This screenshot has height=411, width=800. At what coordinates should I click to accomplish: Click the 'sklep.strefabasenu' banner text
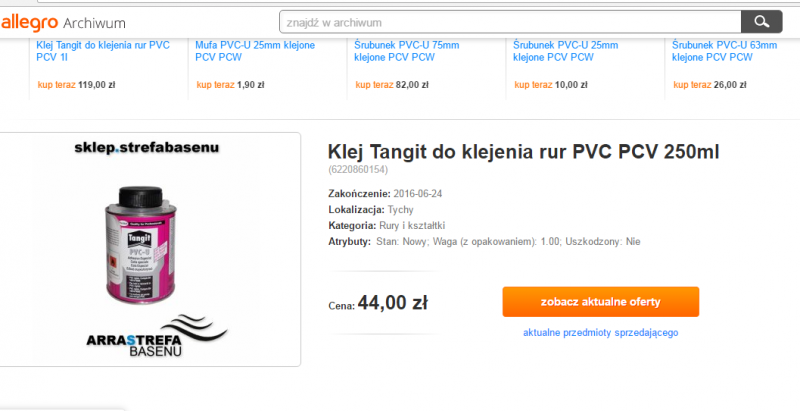pyautogui.click(x=146, y=148)
